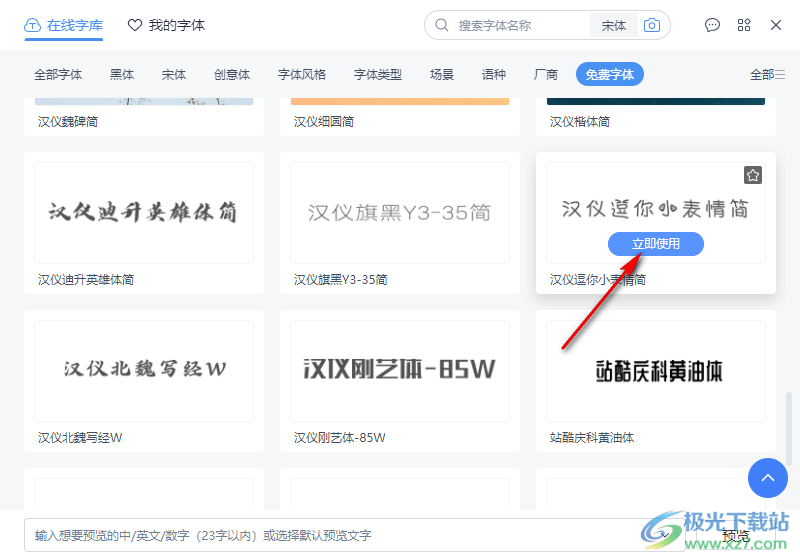Image resolution: width=800 pixels, height=560 pixels.
Task: Open the feedback chat bubble icon
Action: click(x=712, y=25)
